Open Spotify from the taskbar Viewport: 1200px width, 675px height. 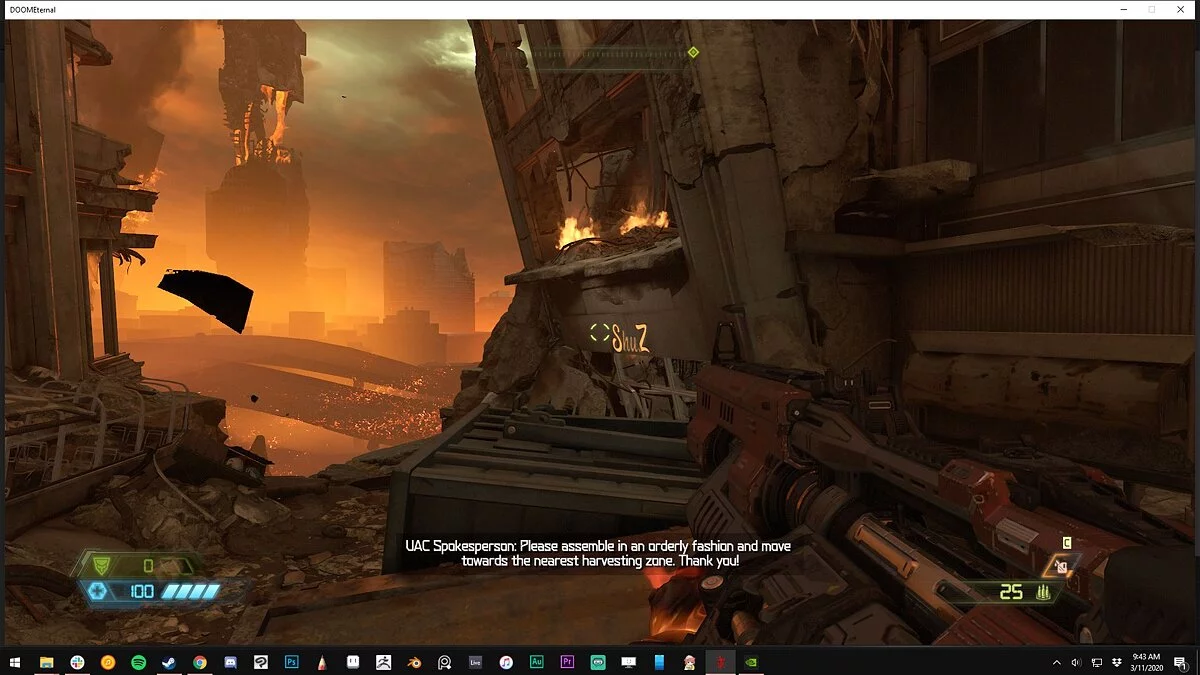click(x=138, y=662)
